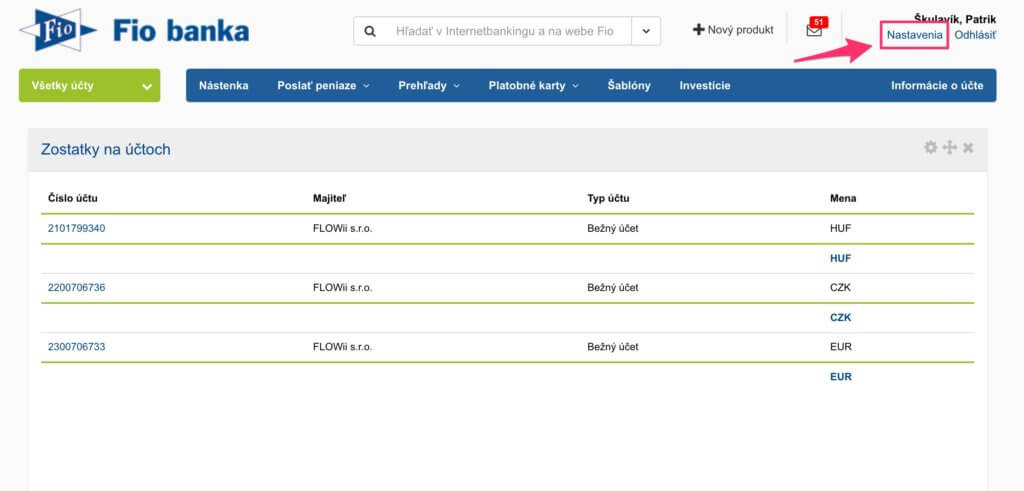Expand the Platobné karty menu
This screenshot has width=1024, height=491.
click(534, 86)
